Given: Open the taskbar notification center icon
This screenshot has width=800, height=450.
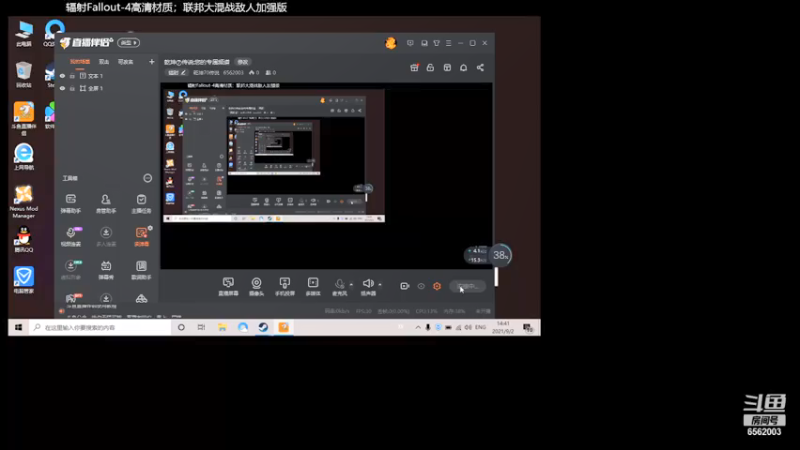Looking at the screenshot, I should 528,328.
